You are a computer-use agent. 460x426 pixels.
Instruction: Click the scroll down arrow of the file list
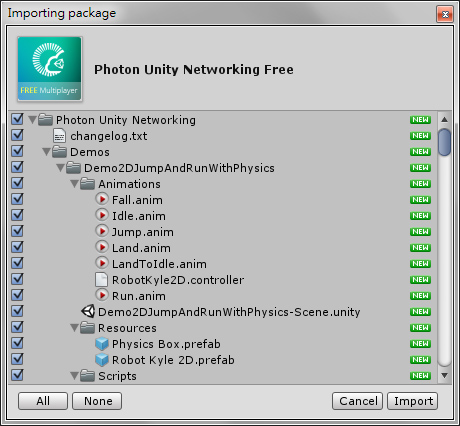click(x=444, y=376)
